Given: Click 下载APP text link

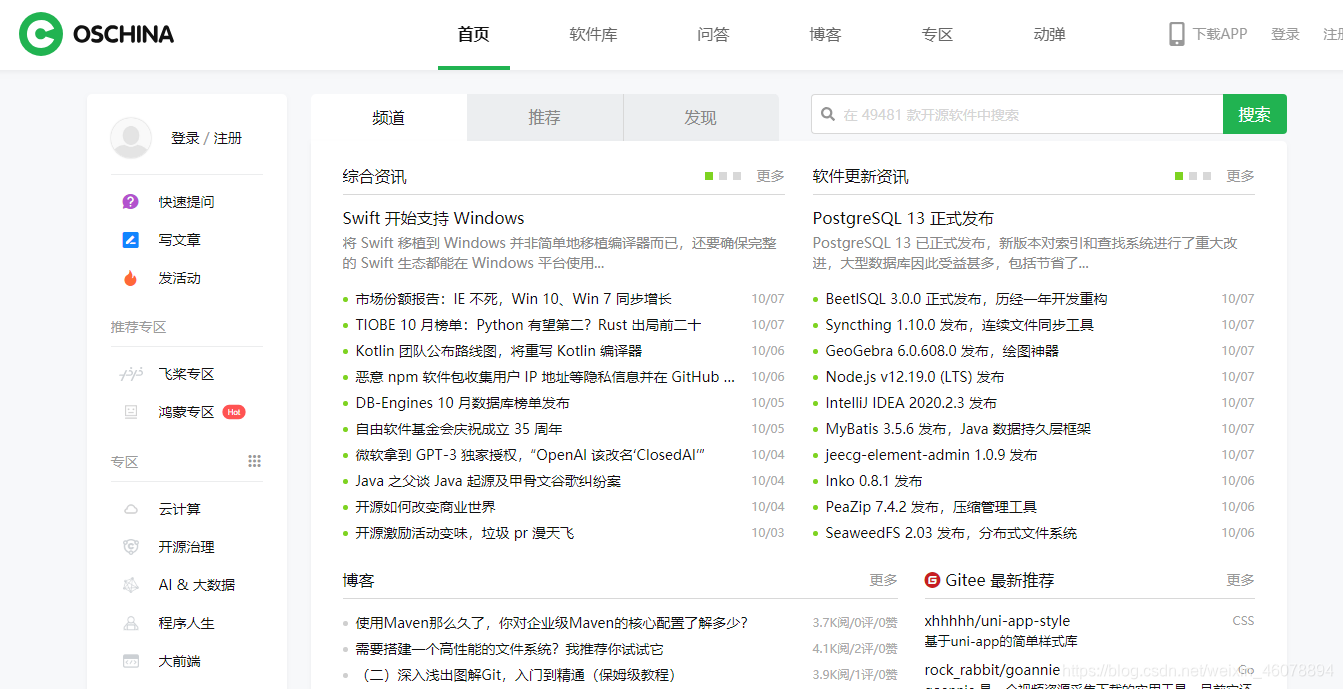Looking at the screenshot, I should [1220, 34].
